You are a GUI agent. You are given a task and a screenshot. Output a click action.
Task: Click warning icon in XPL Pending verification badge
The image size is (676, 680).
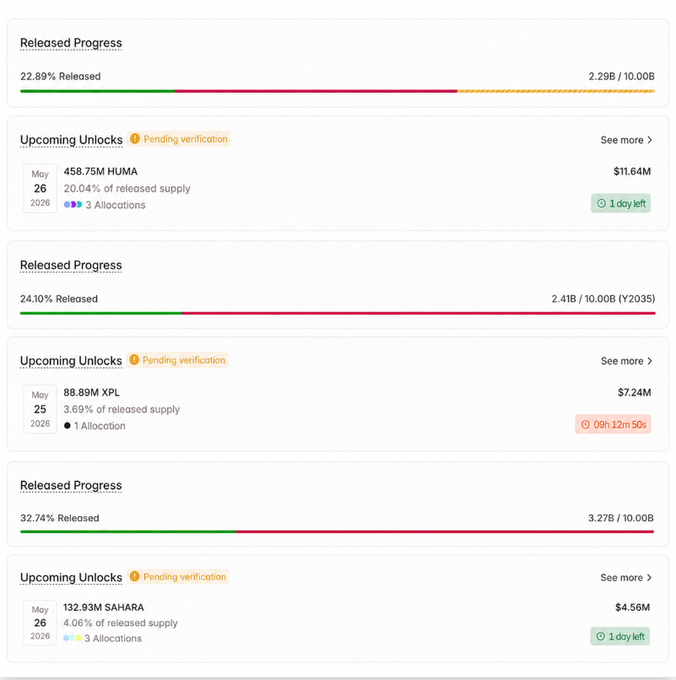134,360
